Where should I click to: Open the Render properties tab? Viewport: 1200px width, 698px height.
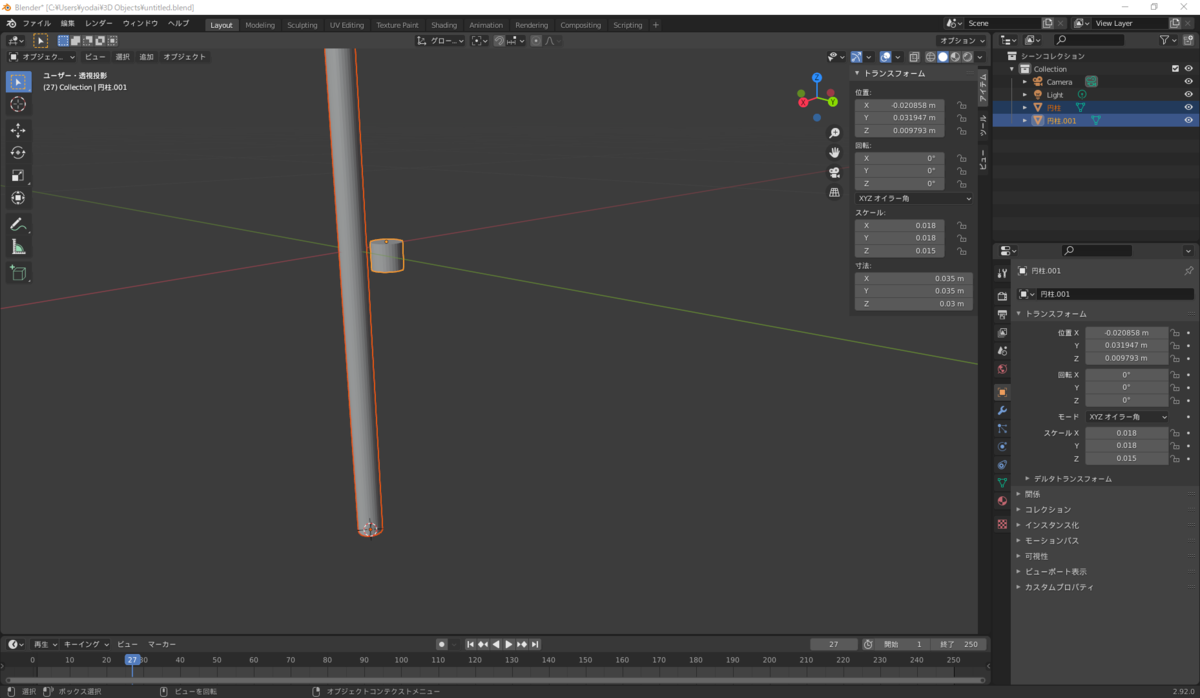1002,296
